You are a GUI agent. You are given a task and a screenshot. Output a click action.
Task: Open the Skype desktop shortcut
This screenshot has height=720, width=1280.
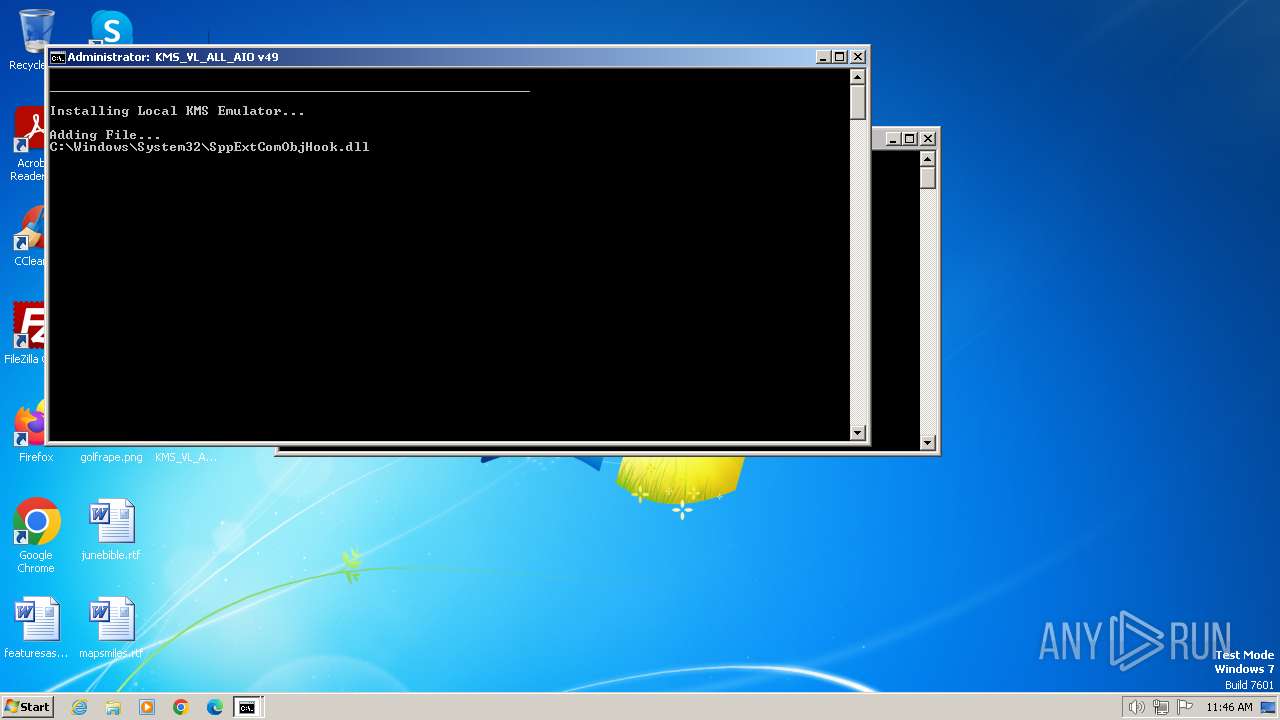click(111, 28)
